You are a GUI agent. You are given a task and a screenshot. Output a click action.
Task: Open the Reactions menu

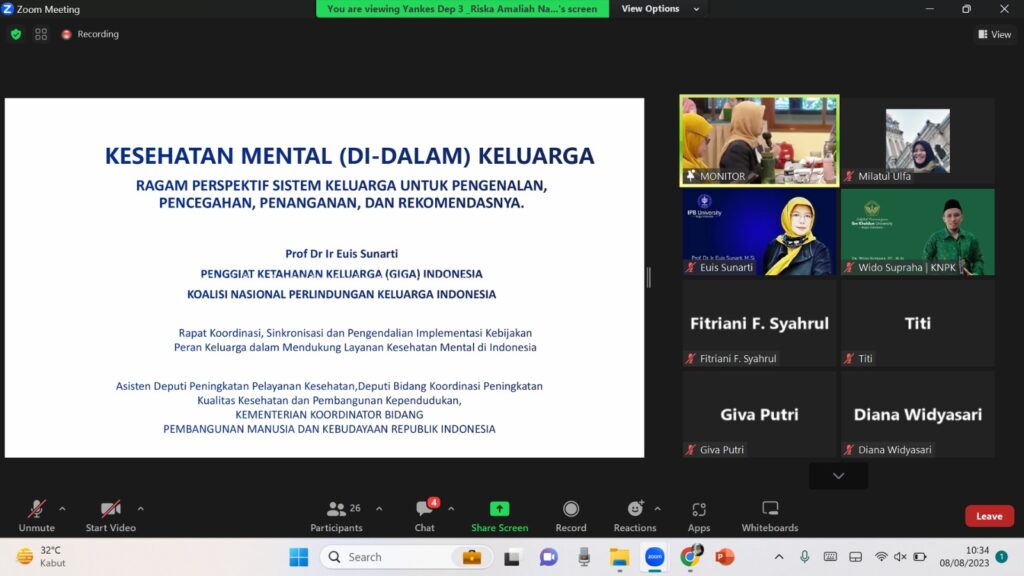click(x=635, y=515)
